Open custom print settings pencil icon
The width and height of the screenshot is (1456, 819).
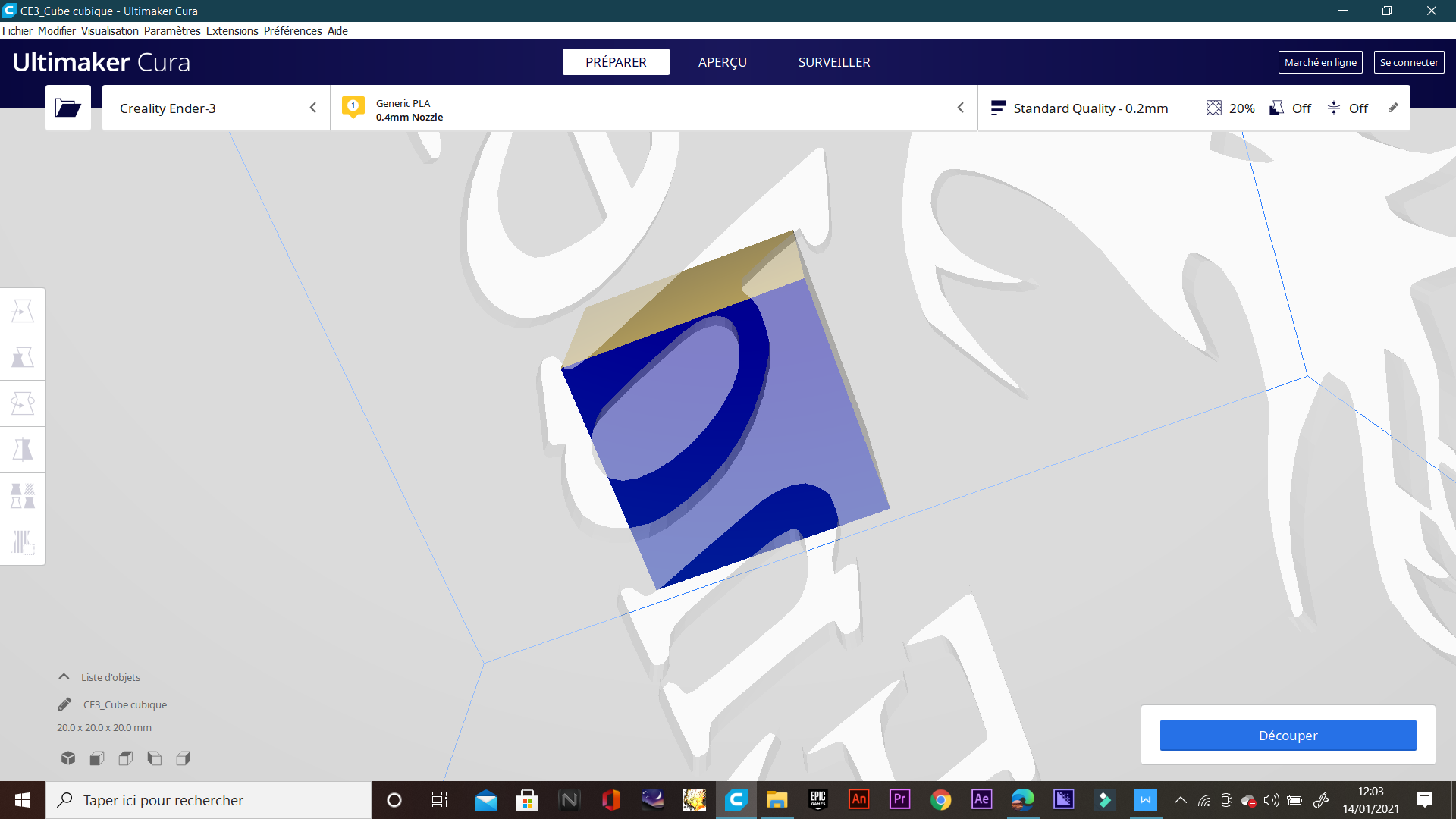1393,108
